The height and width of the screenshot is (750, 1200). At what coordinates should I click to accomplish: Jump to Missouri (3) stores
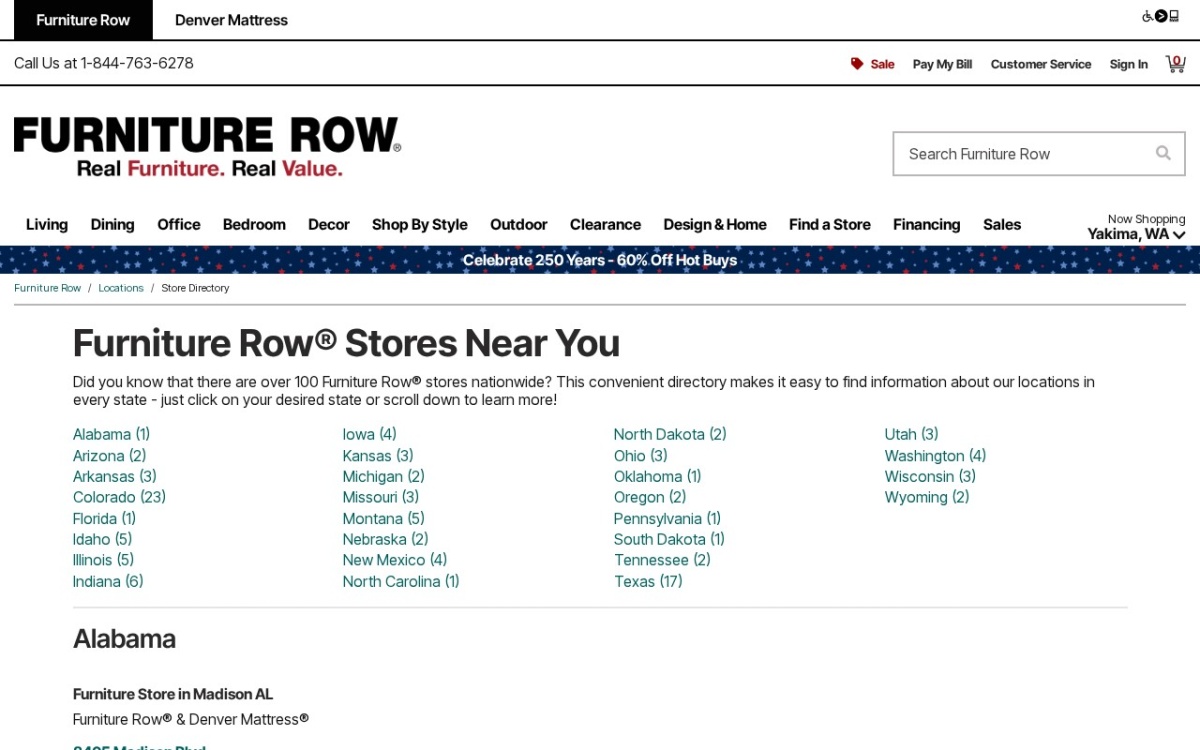(x=381, y=497)
